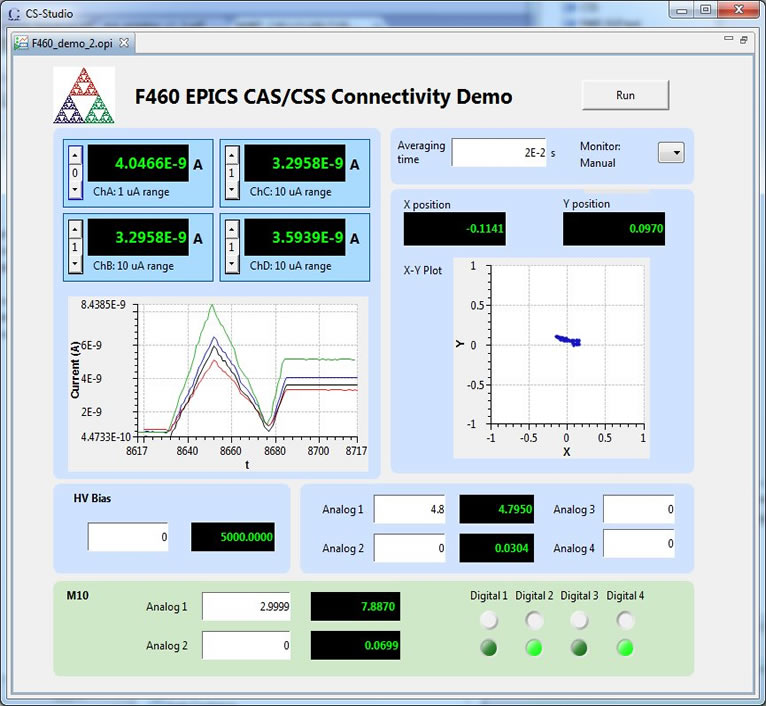Click the Averaging time input field
This screenshot has width=766, height=706.
(498, 153)
